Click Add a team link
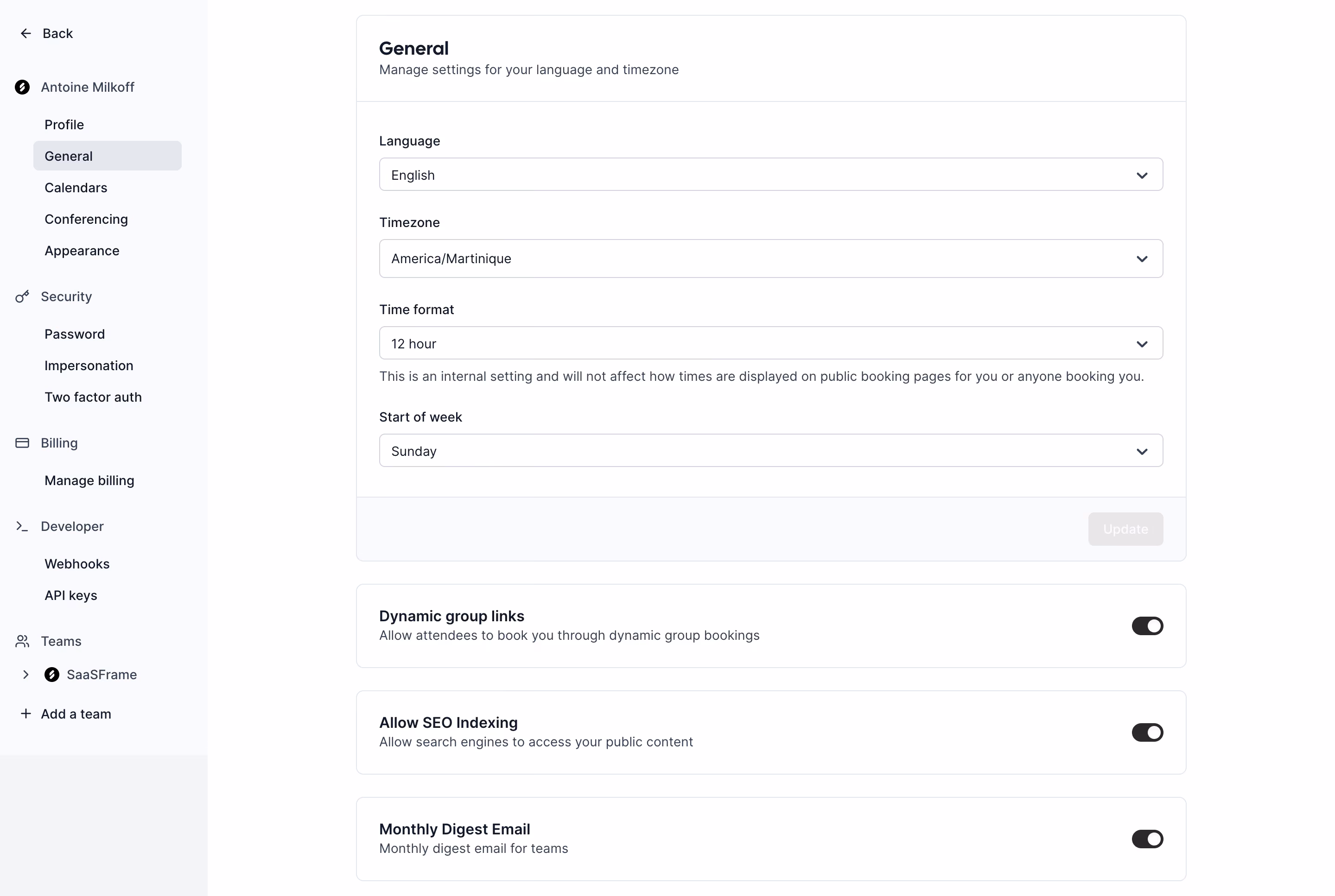The width and height of the screenshot is (1335, 896). [76, 714]
